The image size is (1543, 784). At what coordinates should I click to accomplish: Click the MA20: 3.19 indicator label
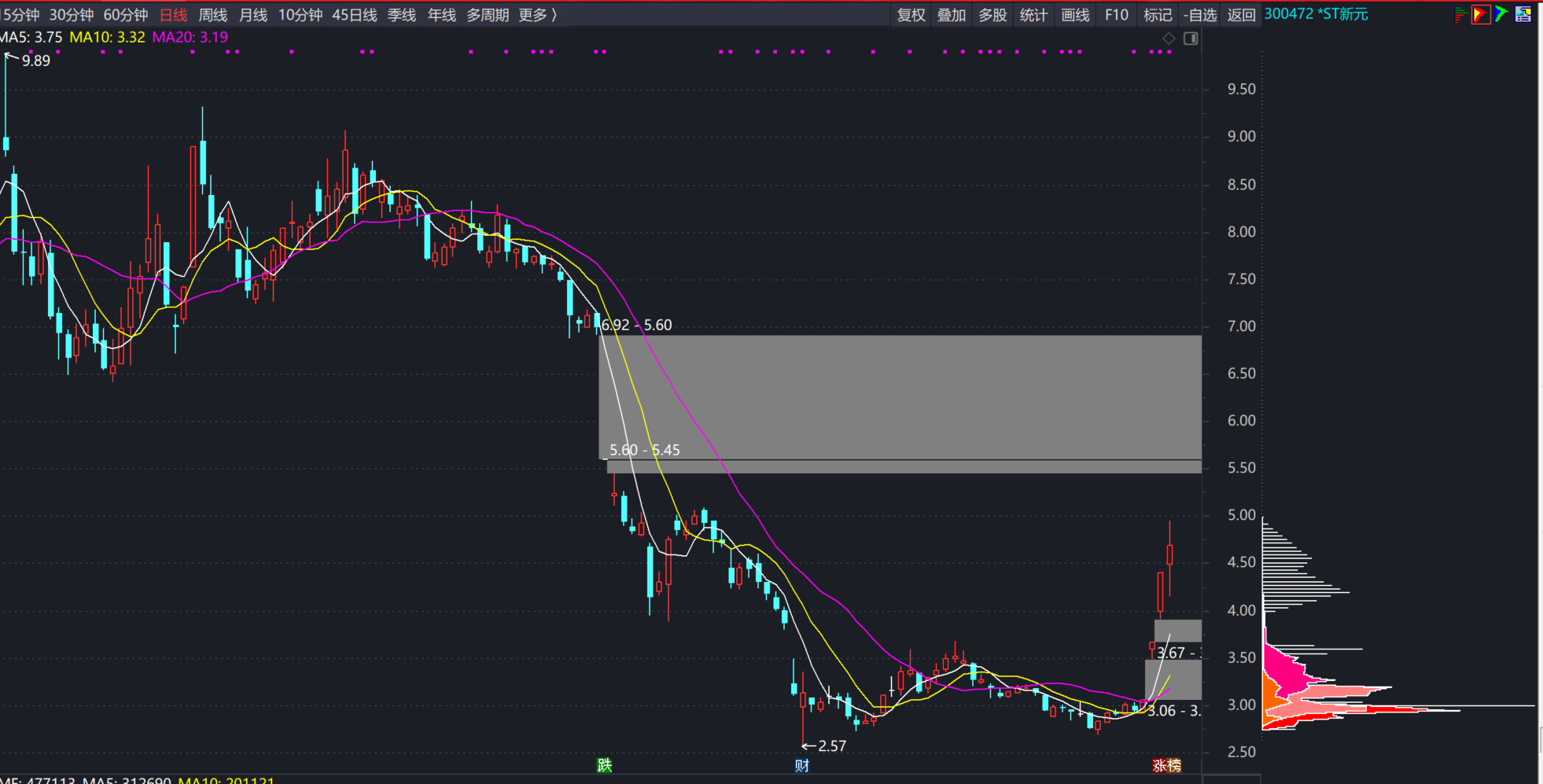(190, 37)
